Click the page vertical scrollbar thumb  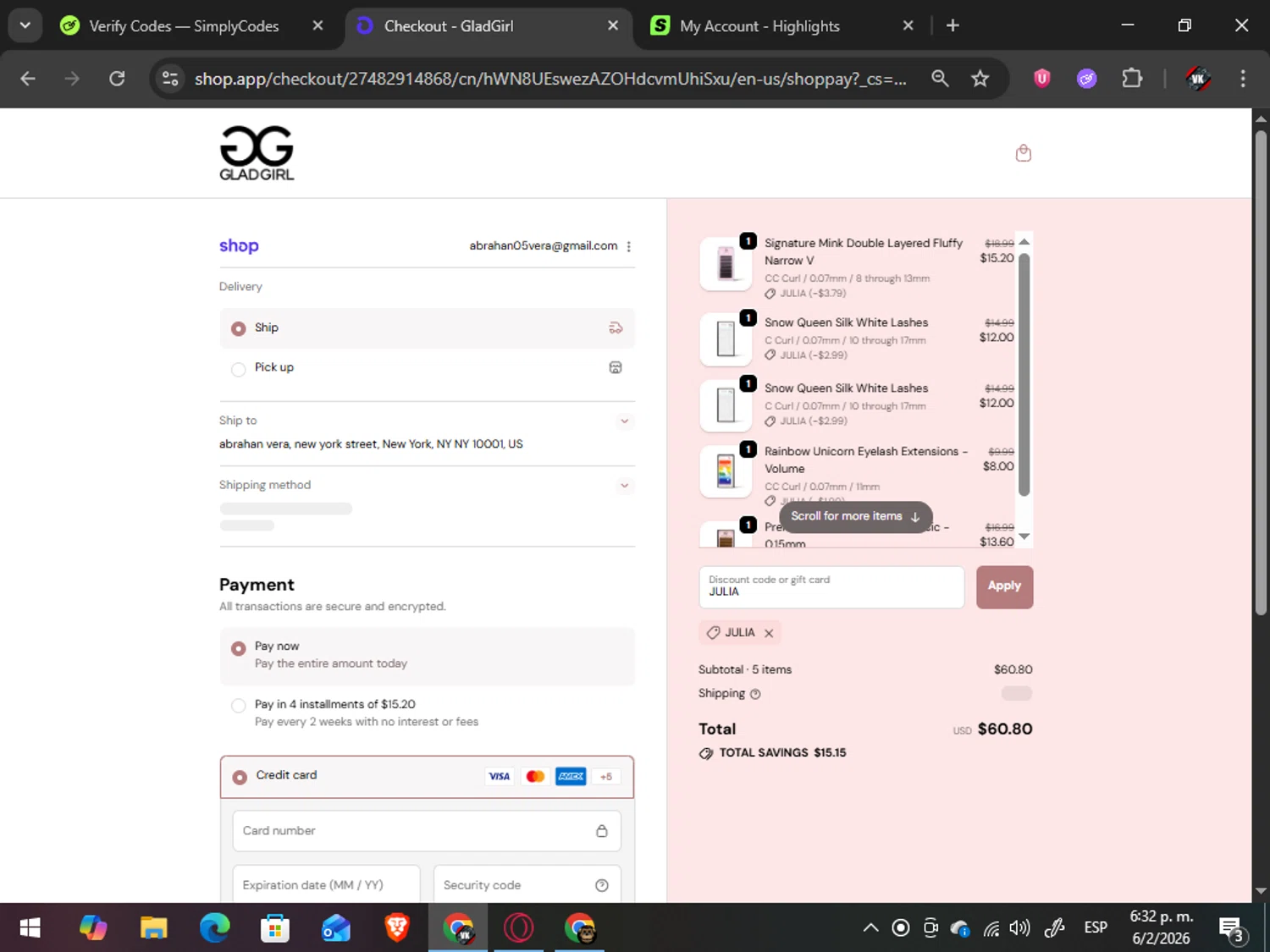coord(1261,372)
